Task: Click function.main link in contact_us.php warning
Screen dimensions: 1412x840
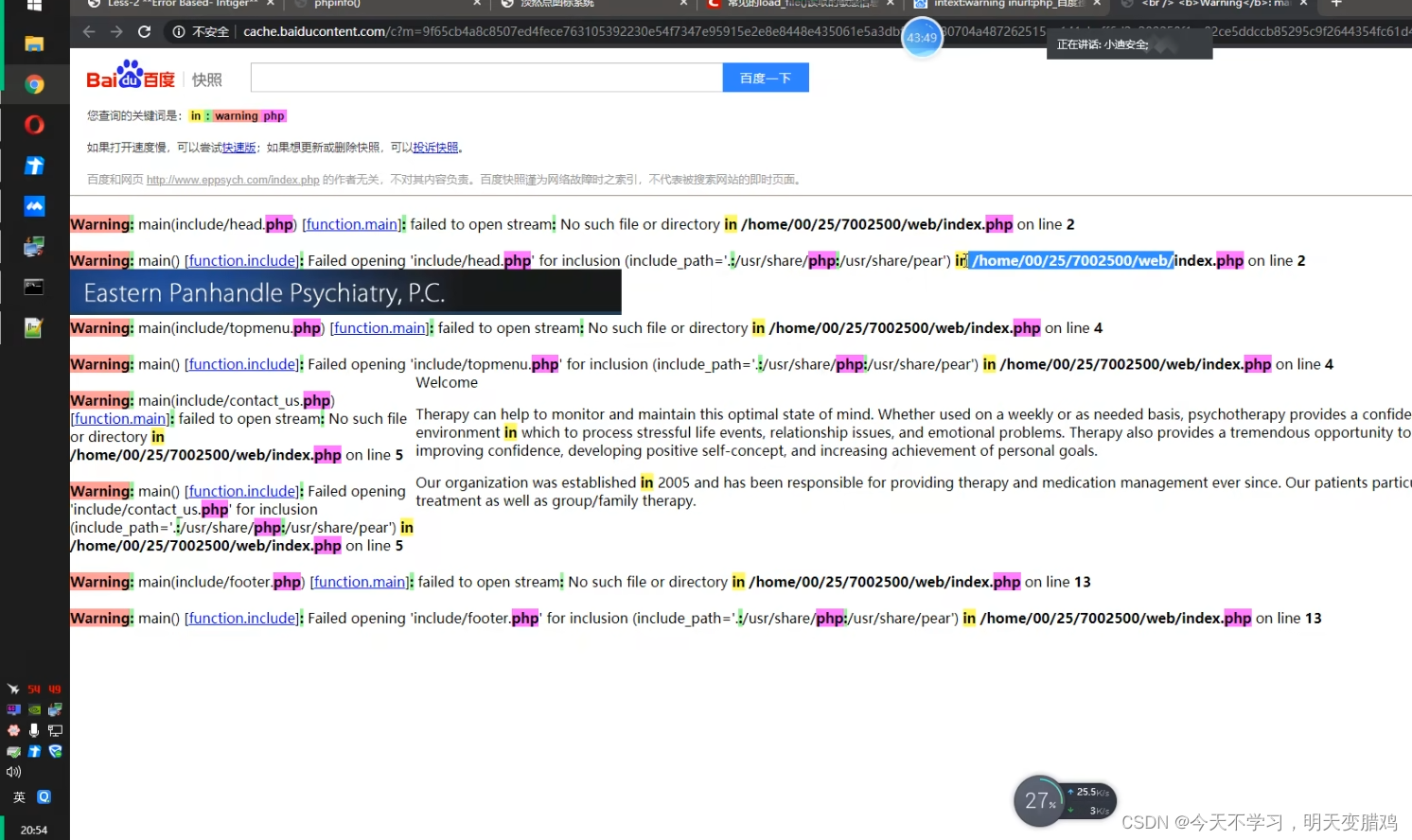Action: tap(120, 418)
